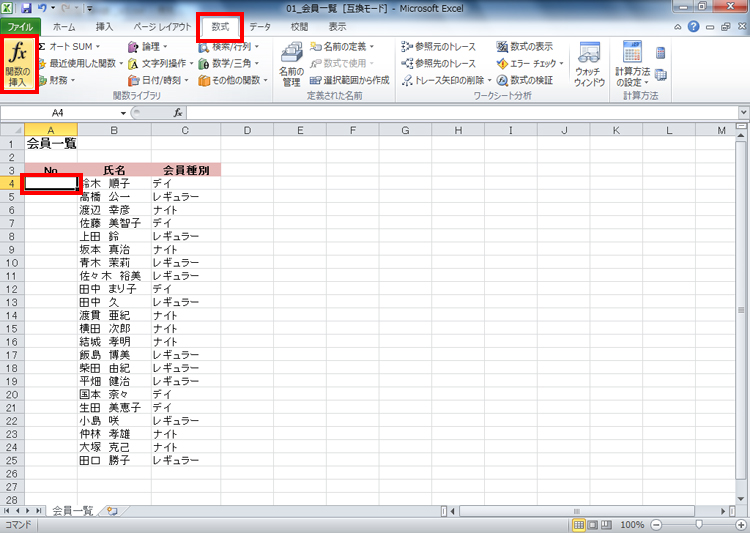Open Lookup & Reference (検索/行列) menu
This screenshot has width=750, height=533.
click(x=229, y=46)
